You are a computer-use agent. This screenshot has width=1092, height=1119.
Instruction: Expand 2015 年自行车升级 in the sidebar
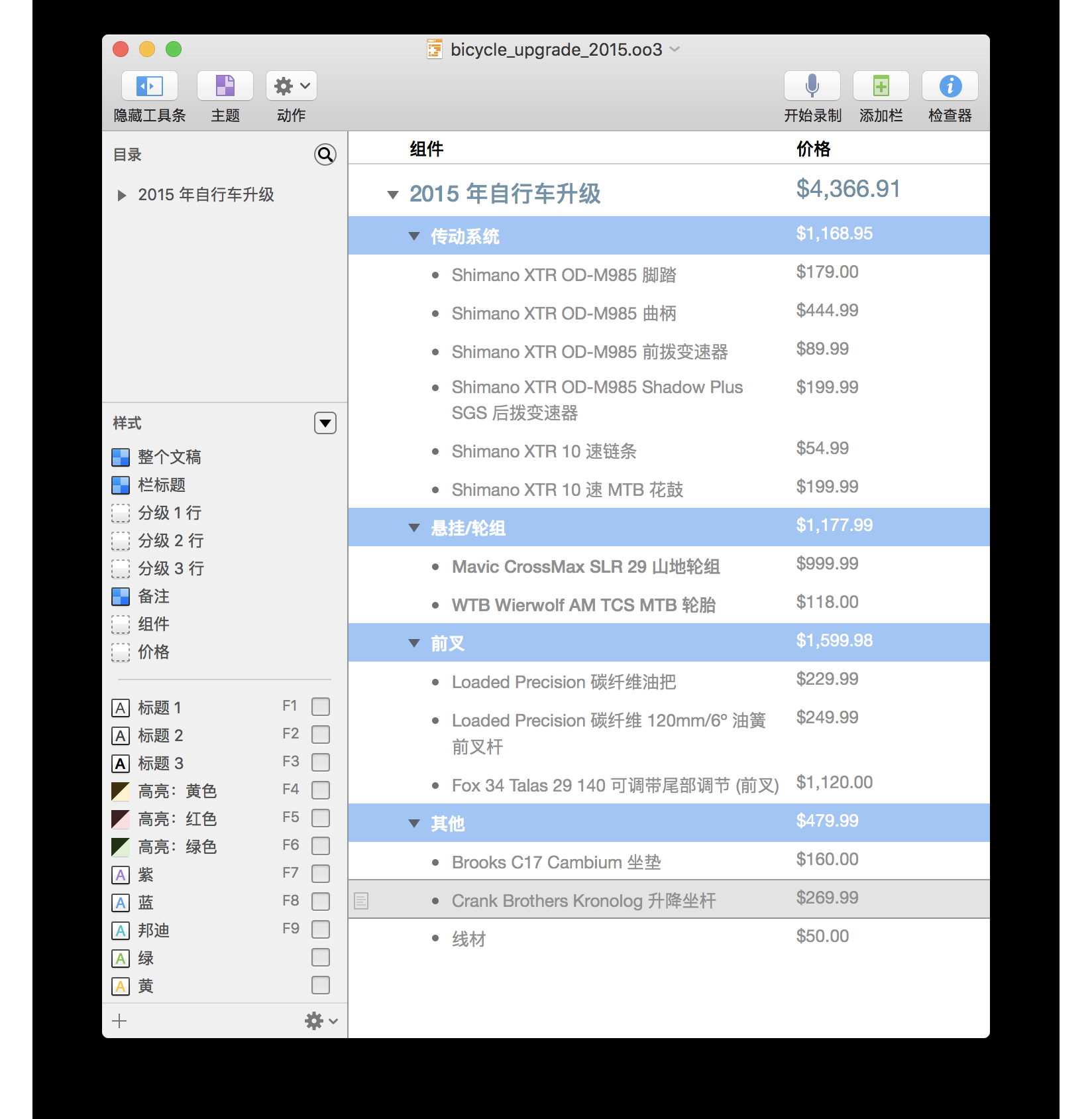click(x=121, y=195)
